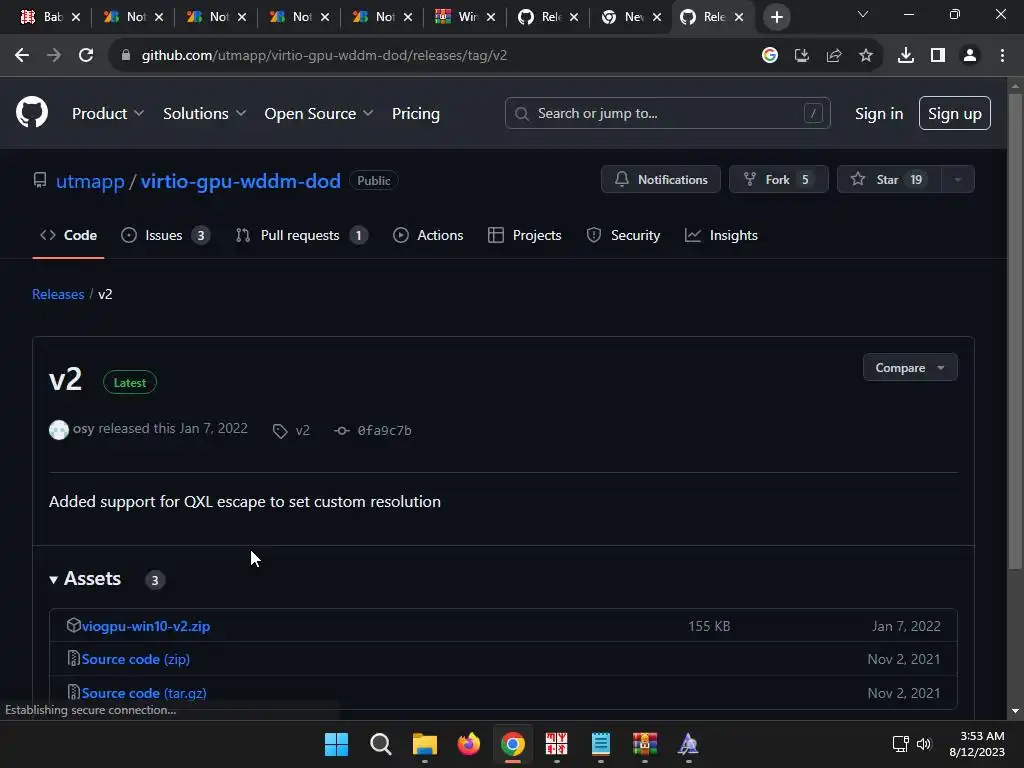
Task: Open the Windows Start menu
Action: point(336,744)
